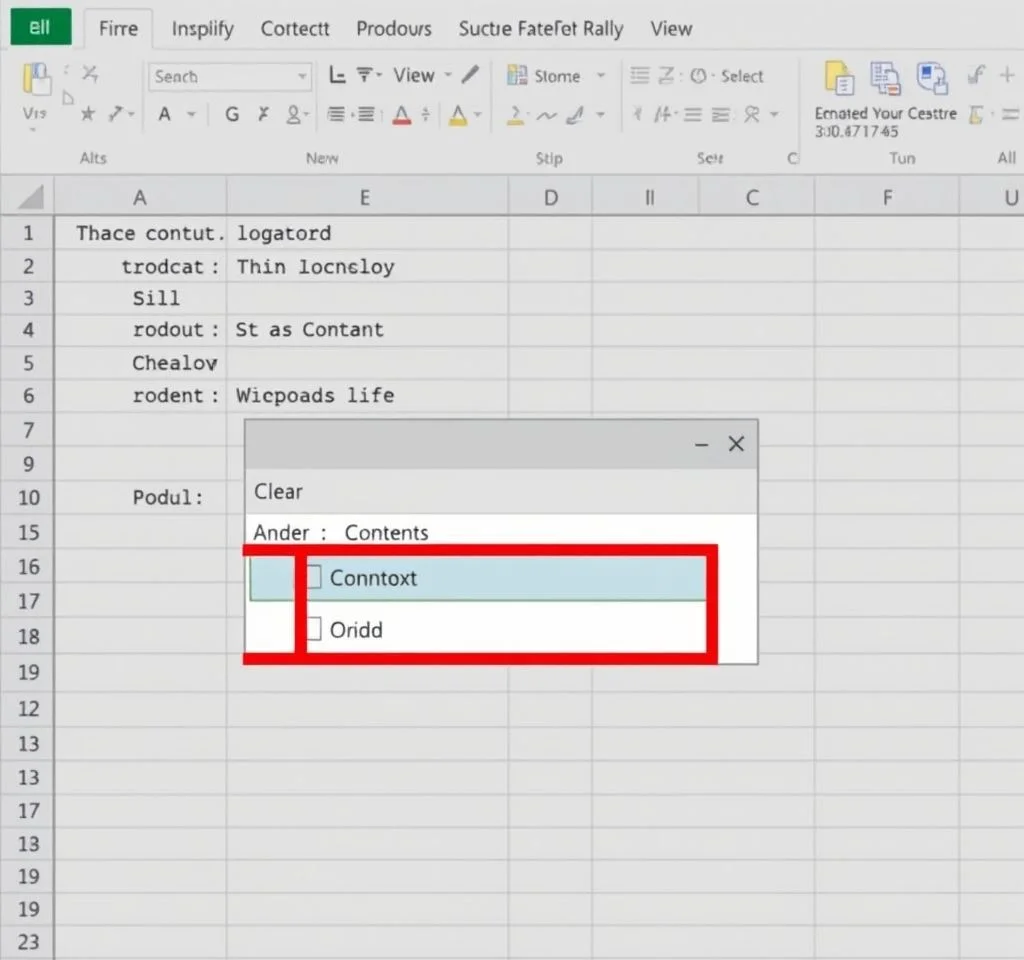Open the Stome dropdown arrow
Screen dimensions: 1024x960
coord(601,76)
